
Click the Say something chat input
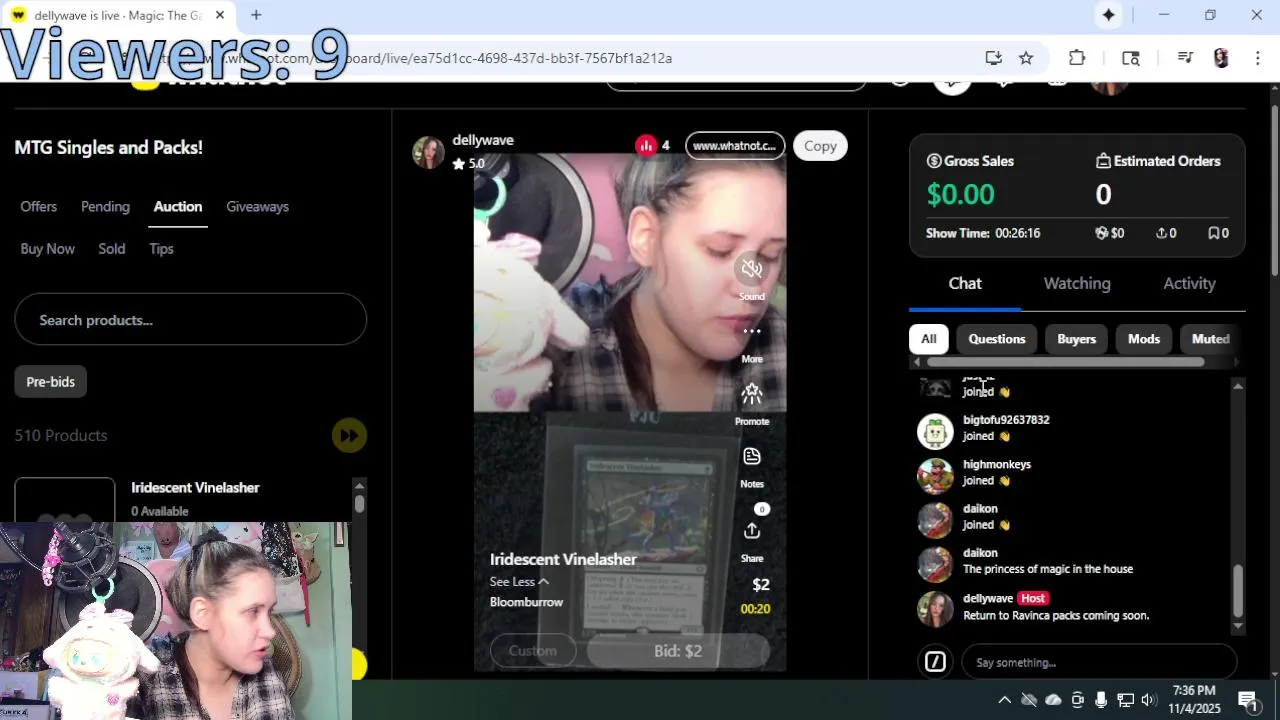pyautogui.click(x=1099, y=662)
